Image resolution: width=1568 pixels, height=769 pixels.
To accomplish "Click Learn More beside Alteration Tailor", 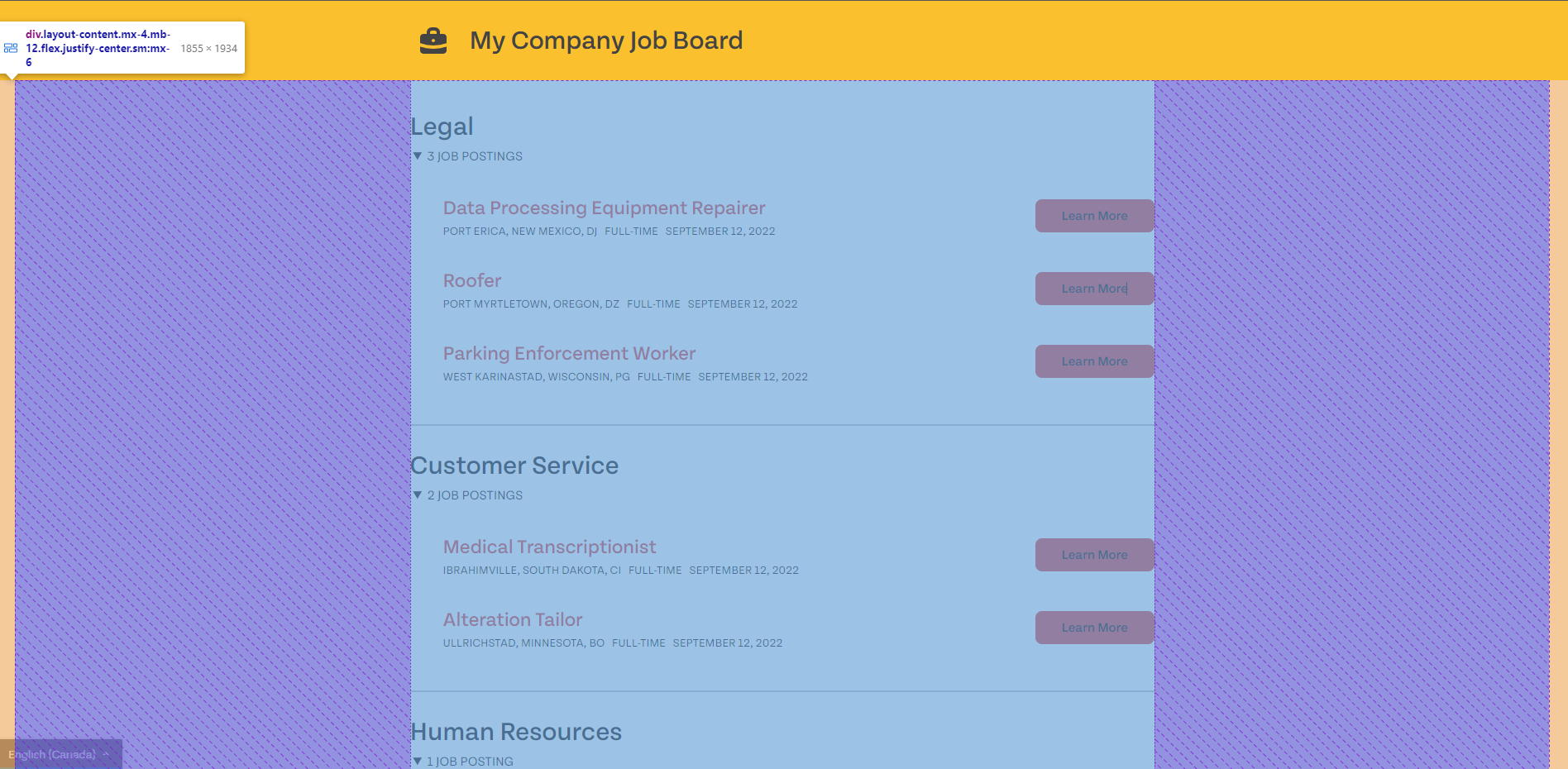I will tap(1094, 628).
